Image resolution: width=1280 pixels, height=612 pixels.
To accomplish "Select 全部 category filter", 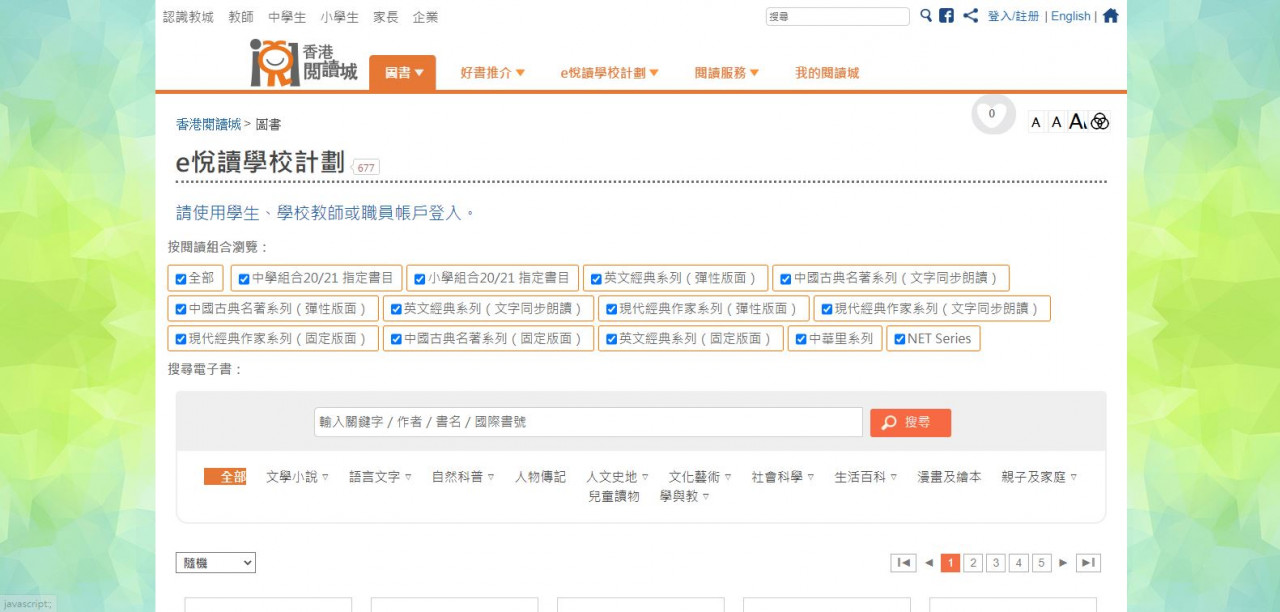I will [x=225, y=477].
